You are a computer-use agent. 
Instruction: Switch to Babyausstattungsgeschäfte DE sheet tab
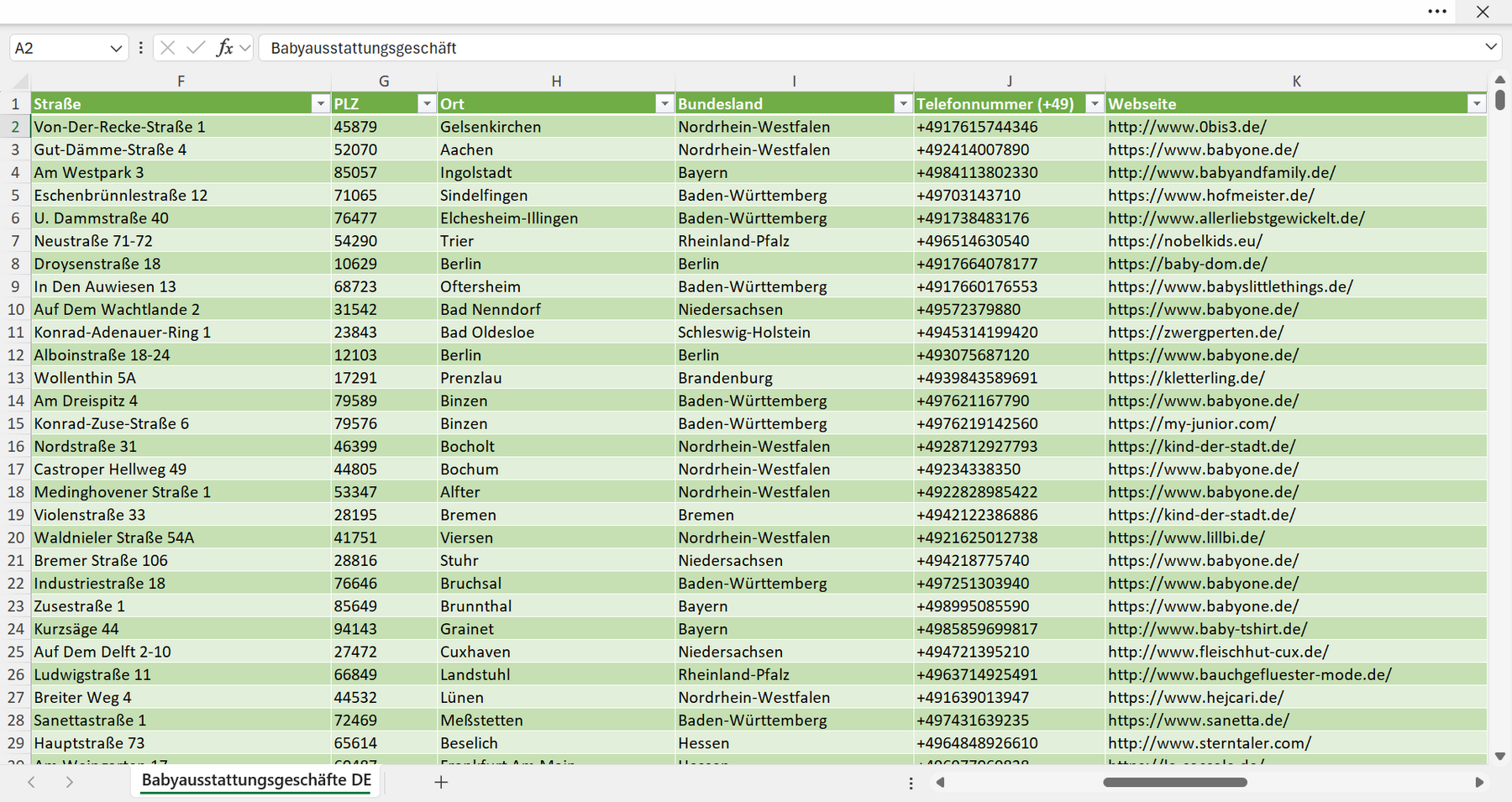(256, 780)
